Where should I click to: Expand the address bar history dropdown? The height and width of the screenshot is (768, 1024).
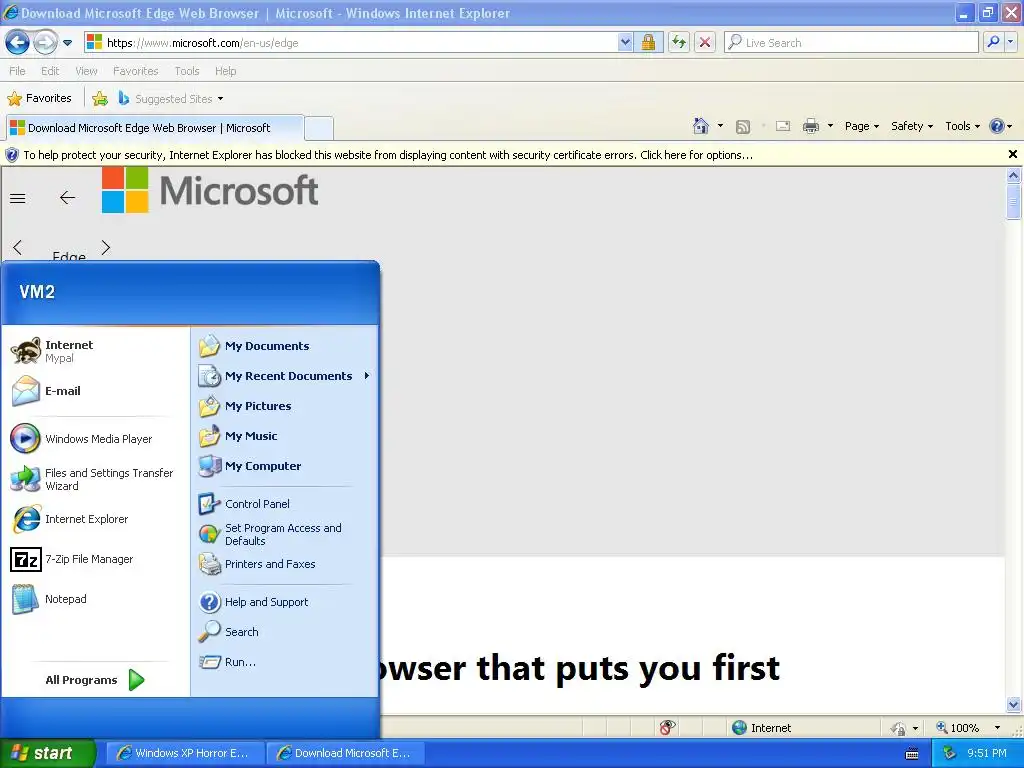coord(625,43)
